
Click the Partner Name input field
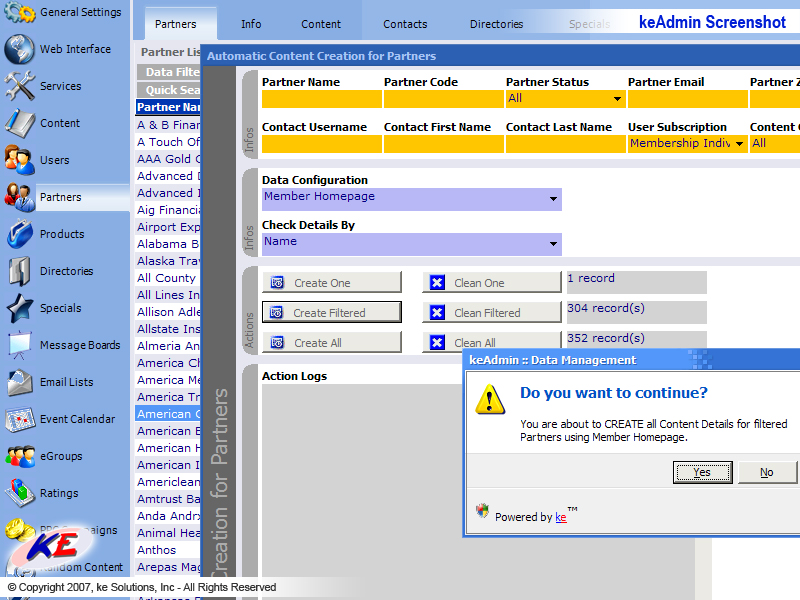click(x=322, y=99)
